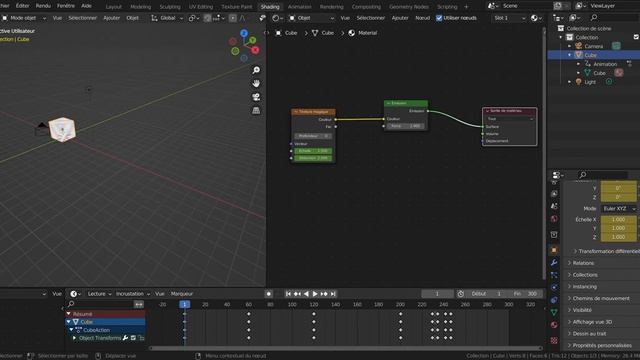Viewport: 640px width, 360px height.
Task: Open the node editor Ajouter menu
Action: pos(400,18)
